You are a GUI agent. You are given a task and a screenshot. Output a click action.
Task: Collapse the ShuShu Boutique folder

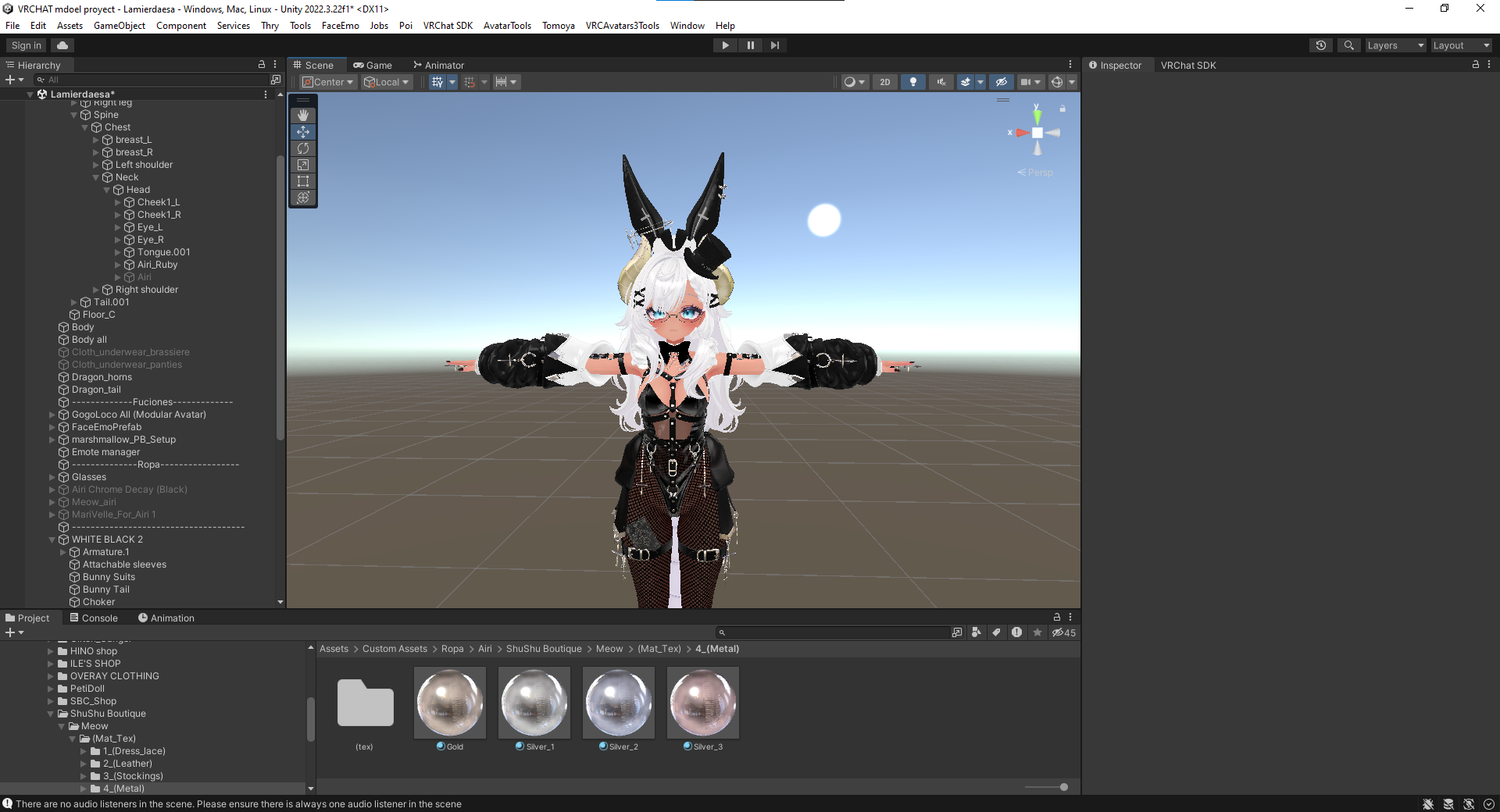(51, 714)
